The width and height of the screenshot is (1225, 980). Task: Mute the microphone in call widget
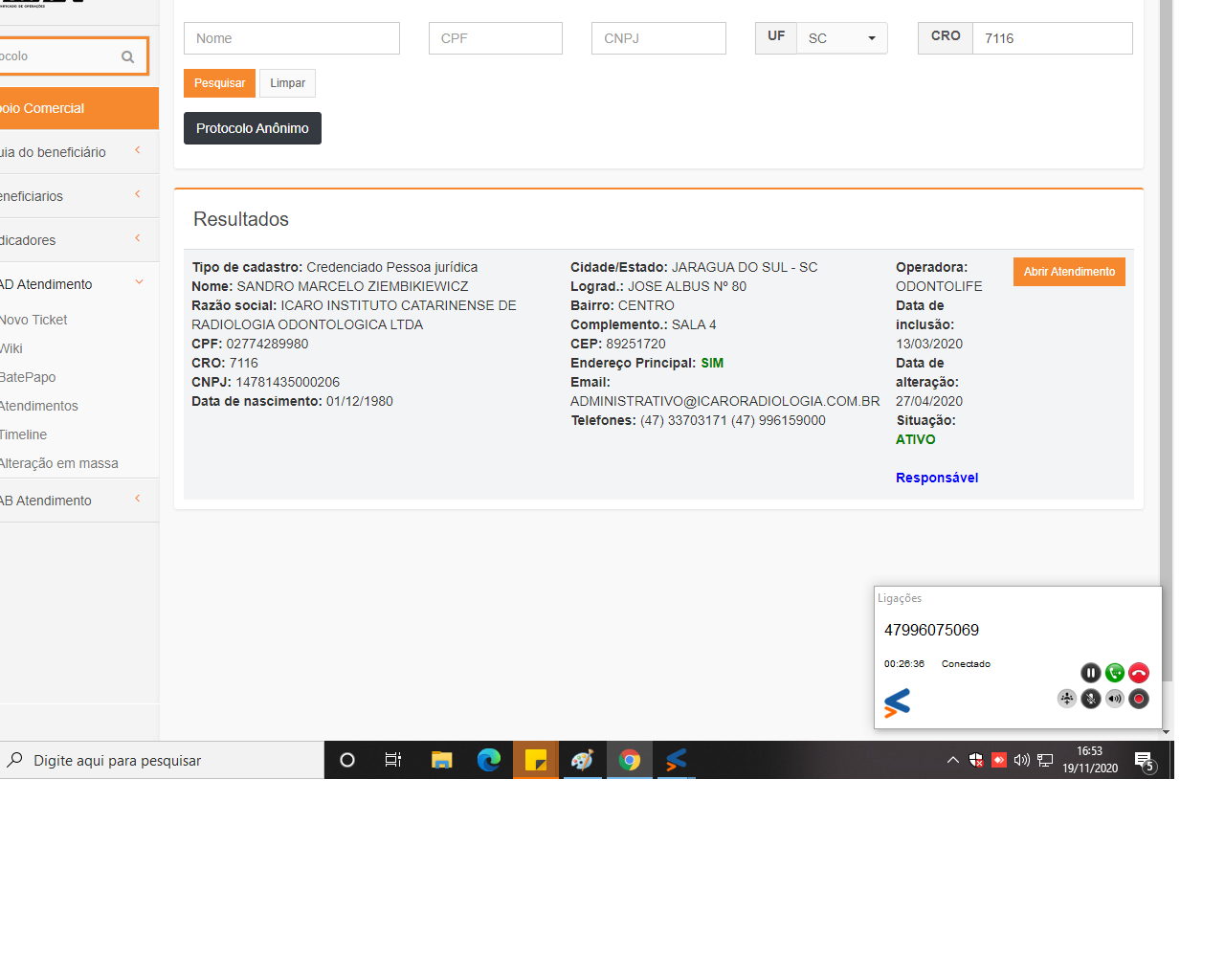[x=1091, y=699]
